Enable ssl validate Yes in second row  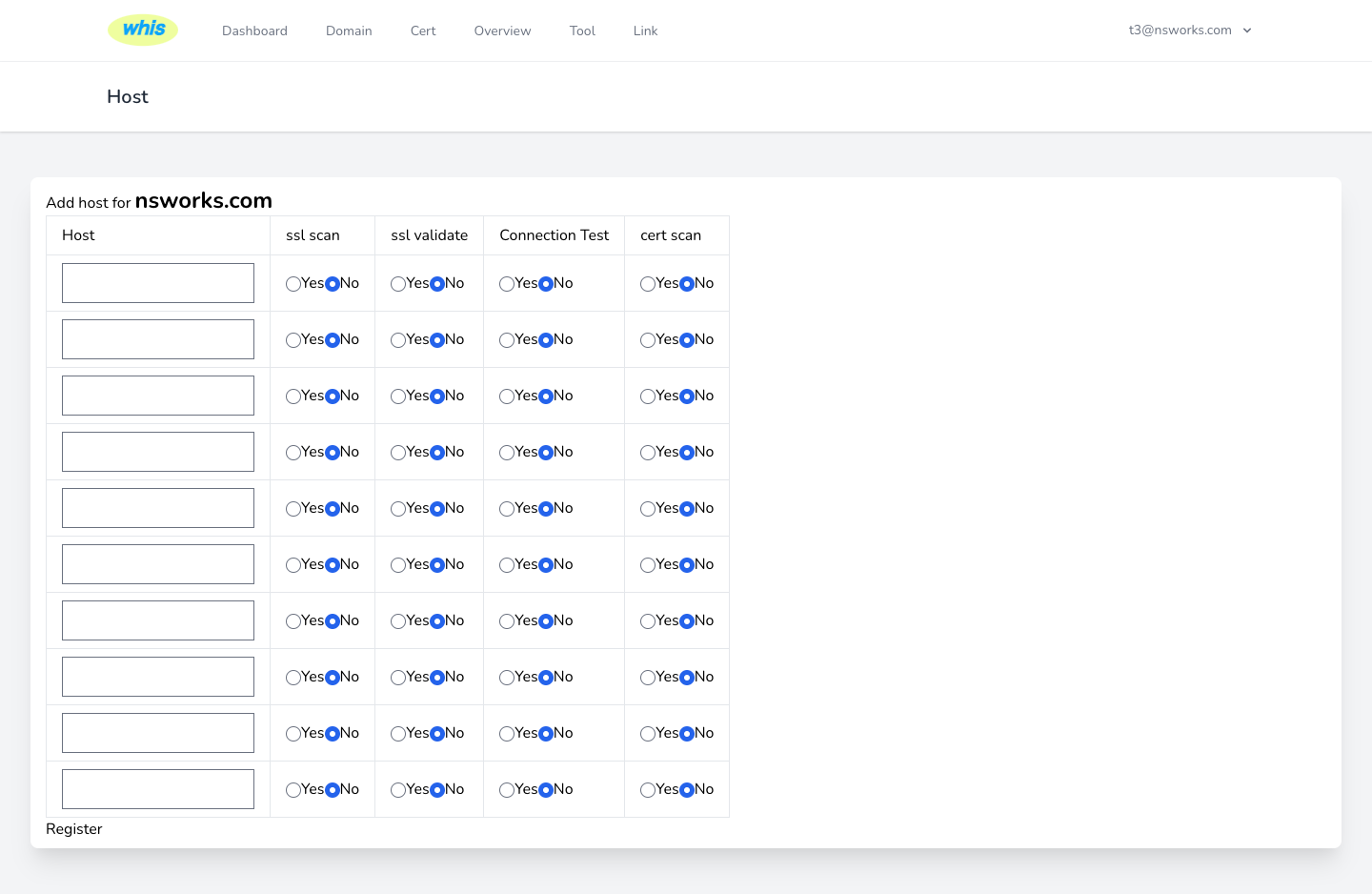[x=398, y=340]
